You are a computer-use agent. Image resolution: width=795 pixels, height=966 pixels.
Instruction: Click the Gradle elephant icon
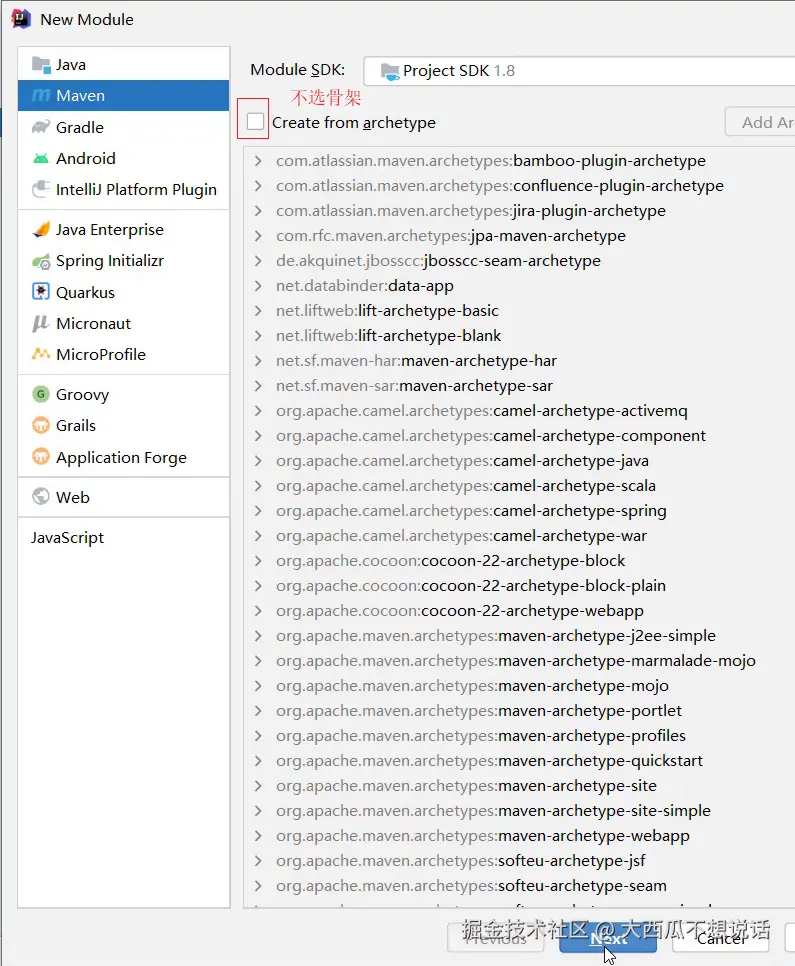point(41,128)
